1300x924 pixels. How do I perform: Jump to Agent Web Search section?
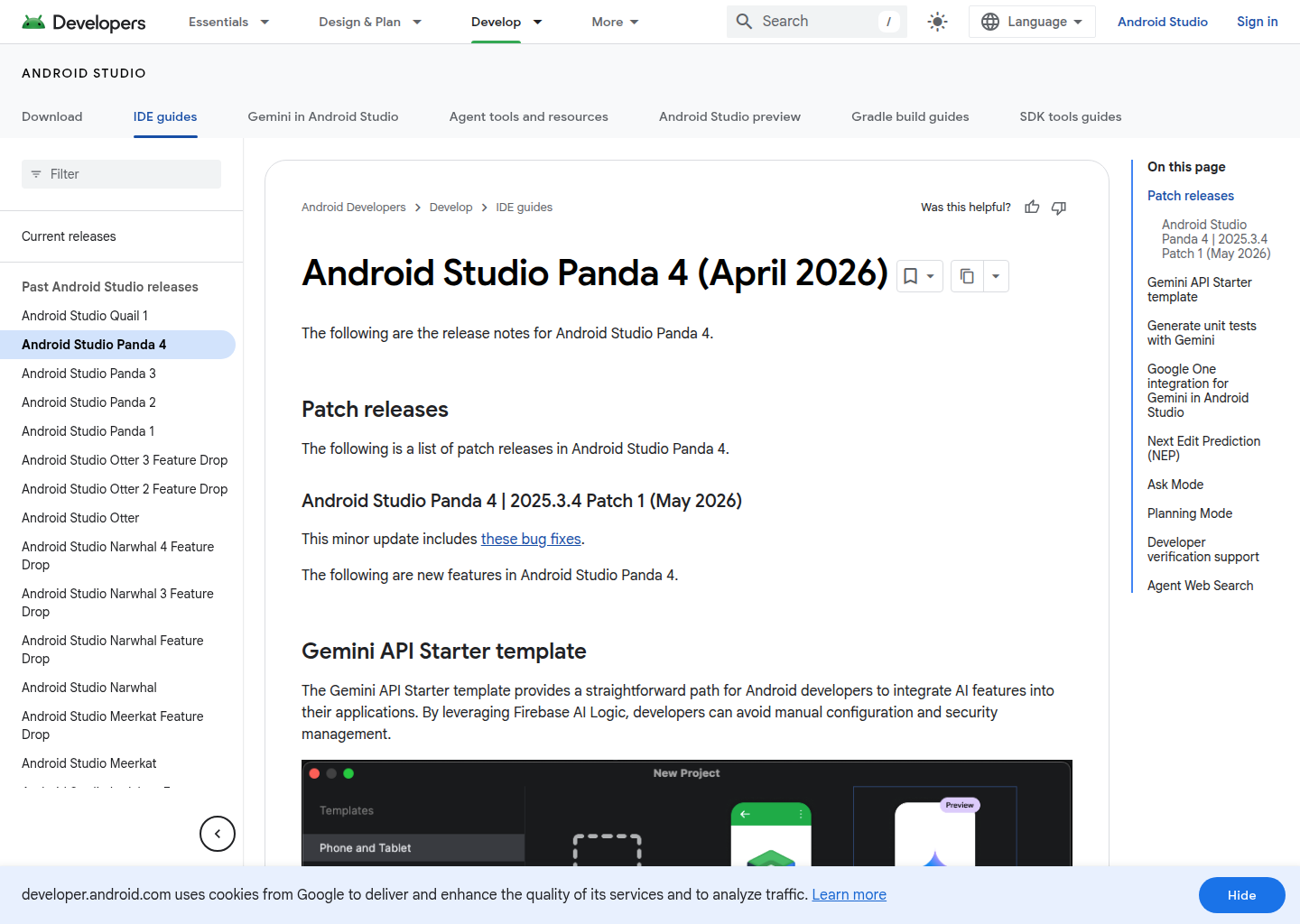(1201, 586)
